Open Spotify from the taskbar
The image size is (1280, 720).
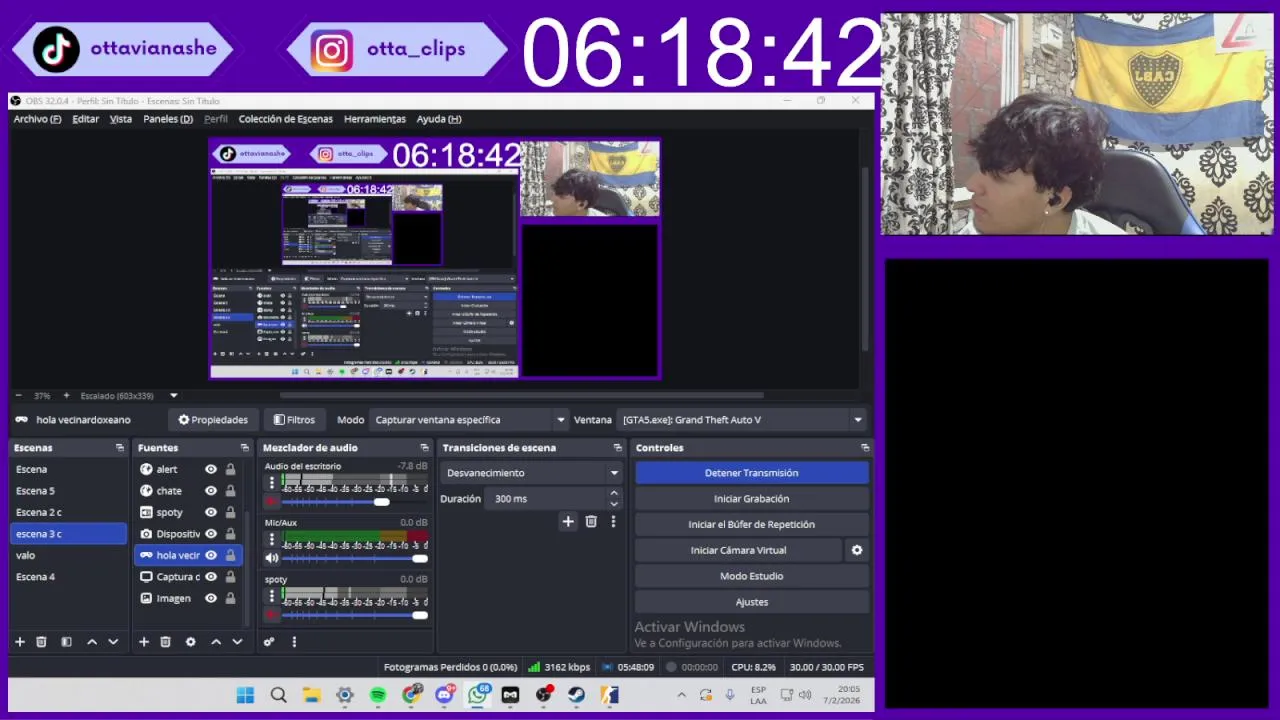click(x=378, y=695)
